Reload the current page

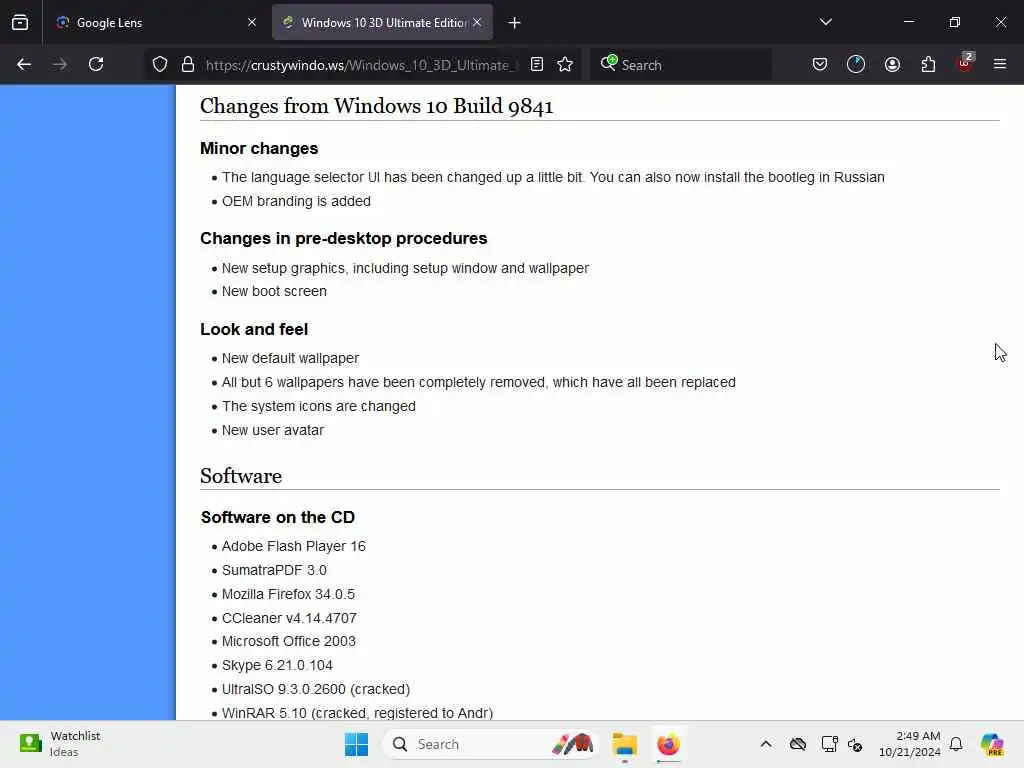[x=96, y=64]
